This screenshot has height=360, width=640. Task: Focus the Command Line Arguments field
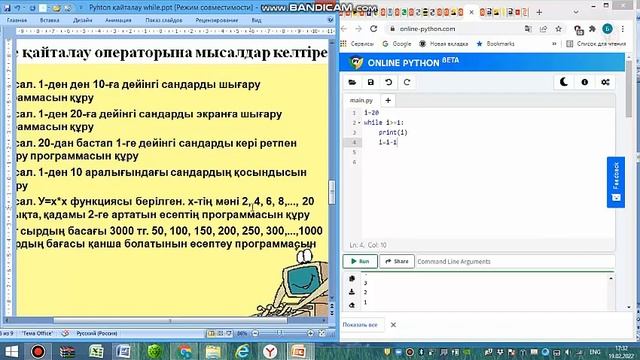515,261
